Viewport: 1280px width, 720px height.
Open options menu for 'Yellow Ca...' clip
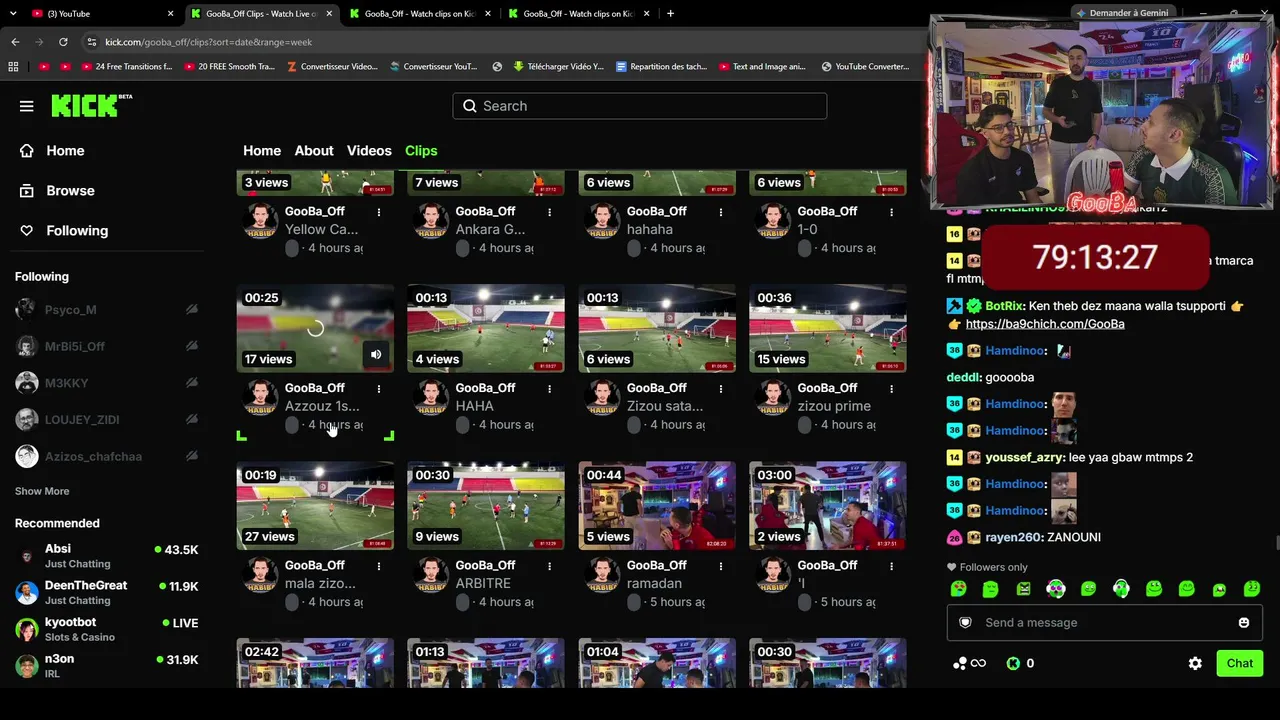click(378, 212)
